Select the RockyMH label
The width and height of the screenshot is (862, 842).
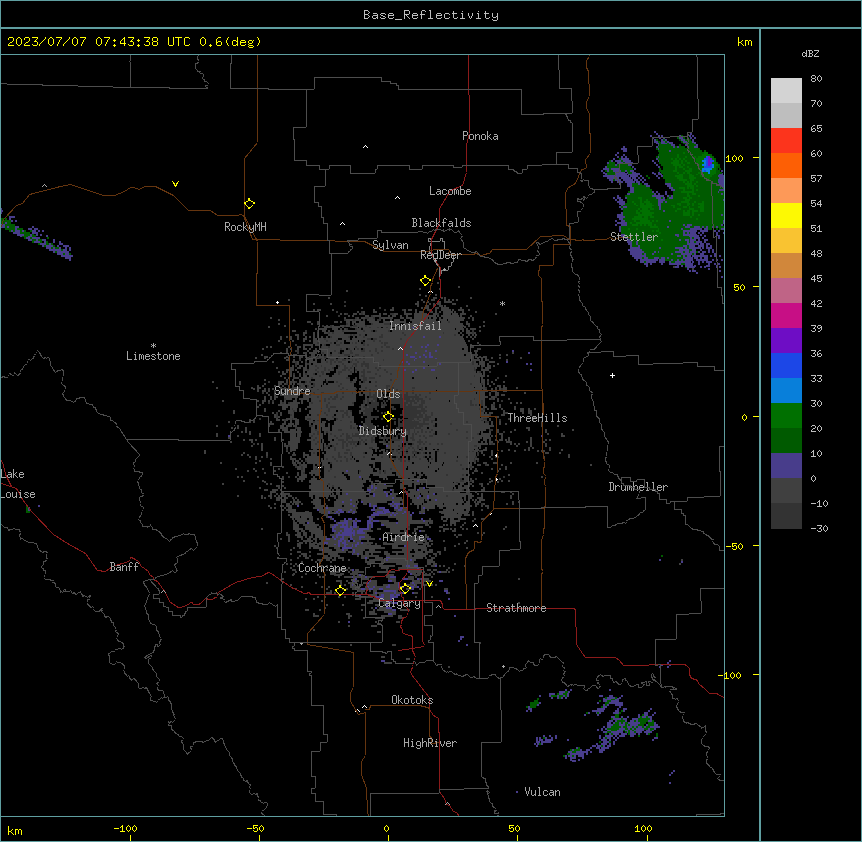(x=245, y=227)
